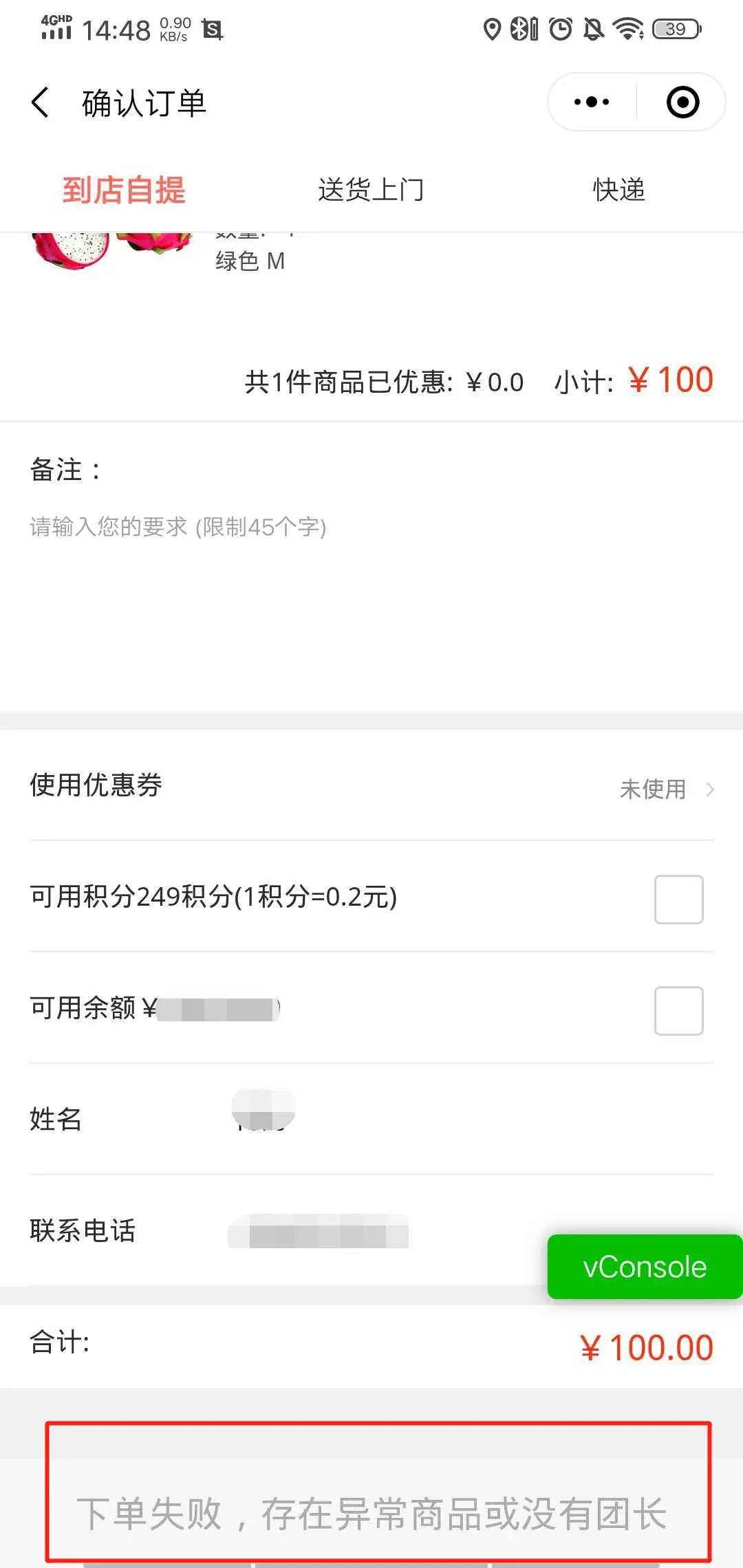Viewport: 743px width, 1568px height.
Task: Switch to the 送货上门 delivery tab
Action: (x=371, y=190)
